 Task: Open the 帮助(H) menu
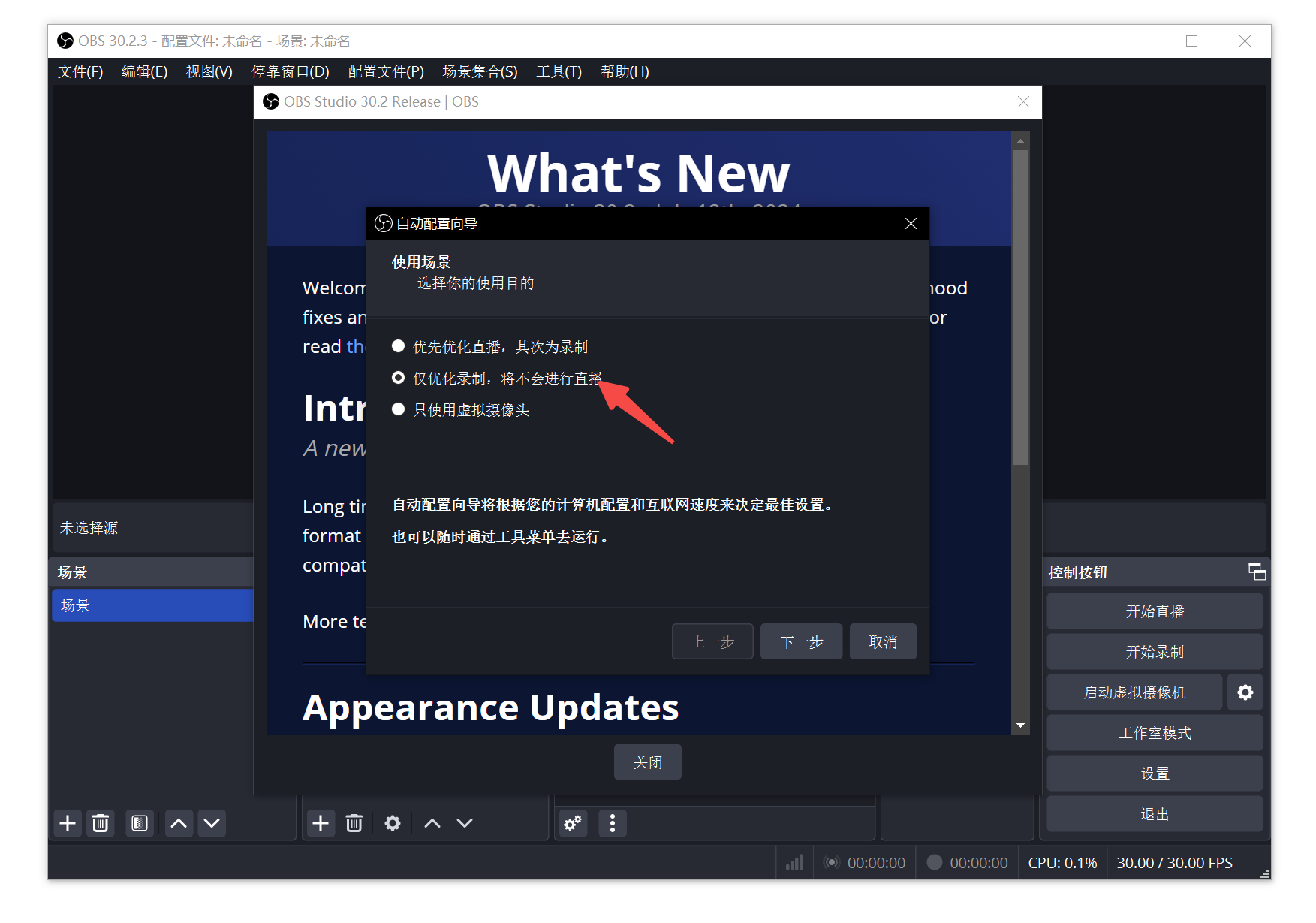625,71
